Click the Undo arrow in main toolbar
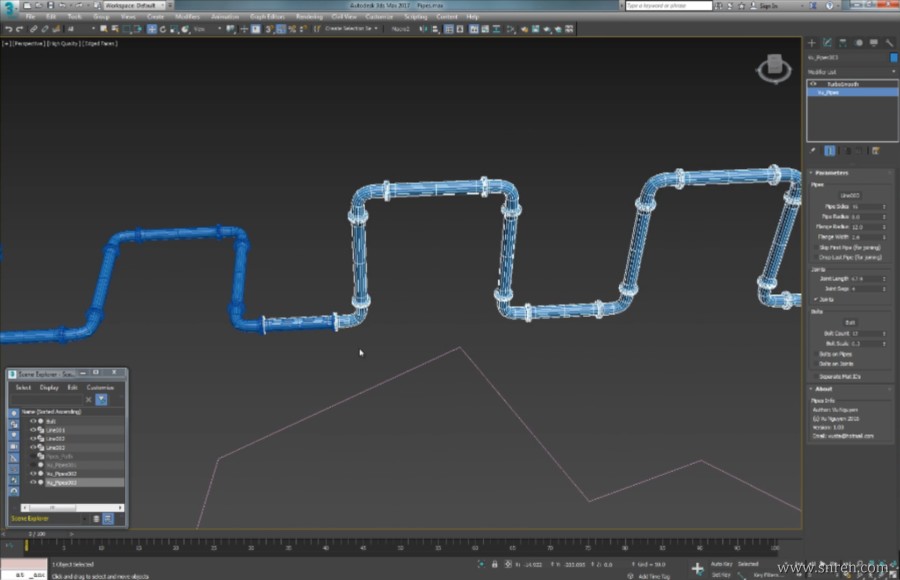The image size is (900, 580). pyautogui.click(x=9, y=29)
